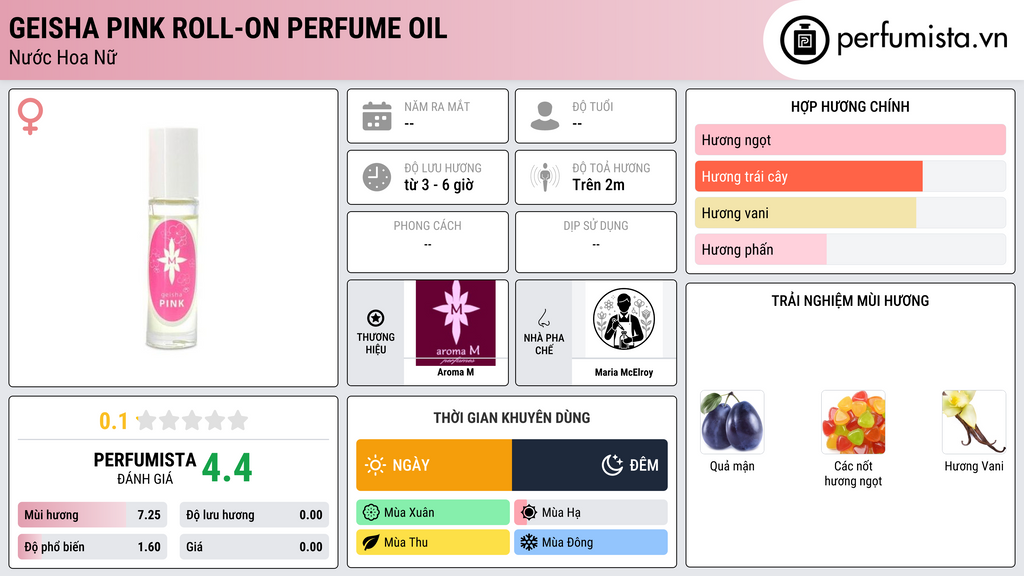The image size is (1024, 576).
Task: Open the Aroma M brand logo image
Action: 456,323
